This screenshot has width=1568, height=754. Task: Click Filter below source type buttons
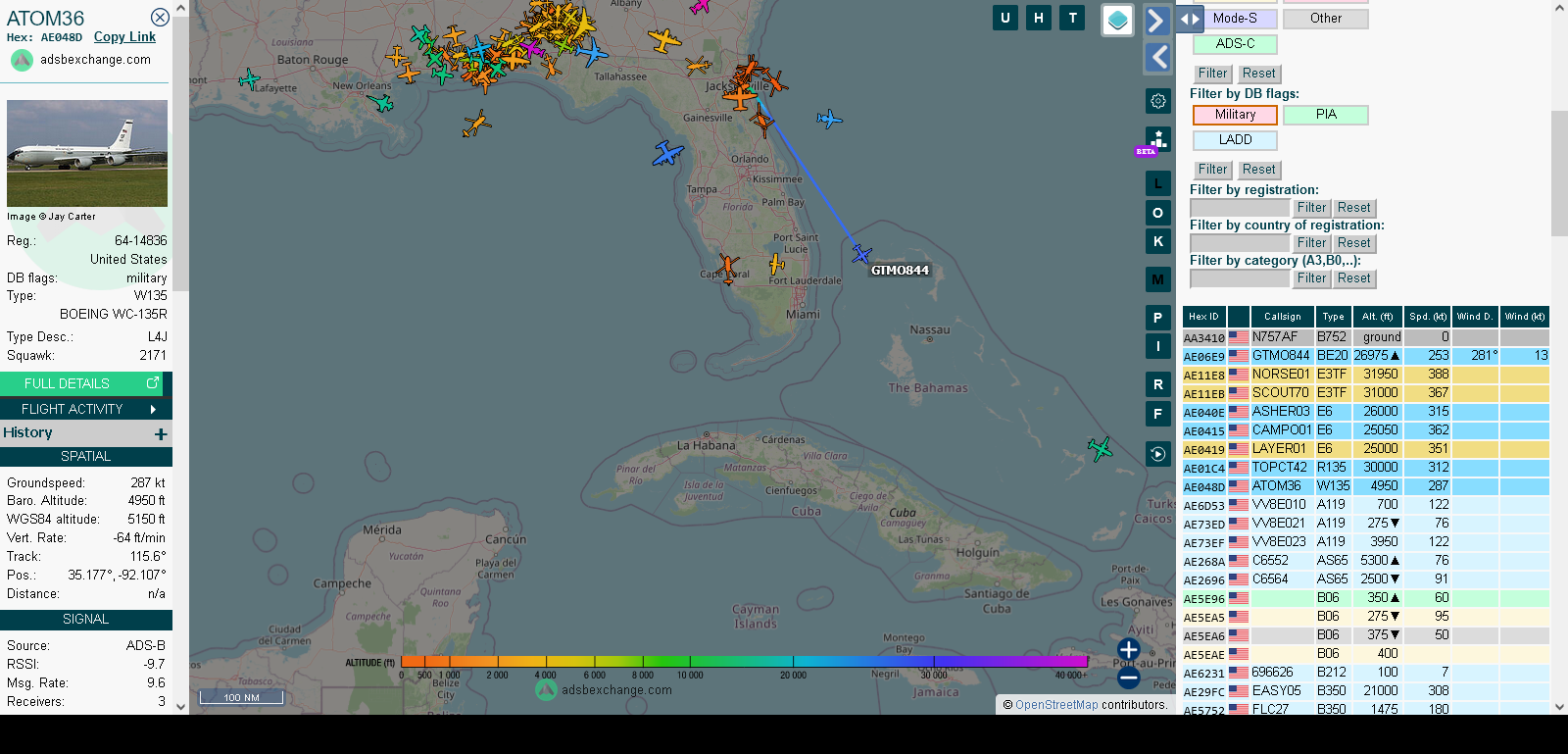pyautogui.click(x=1212, y=74)
